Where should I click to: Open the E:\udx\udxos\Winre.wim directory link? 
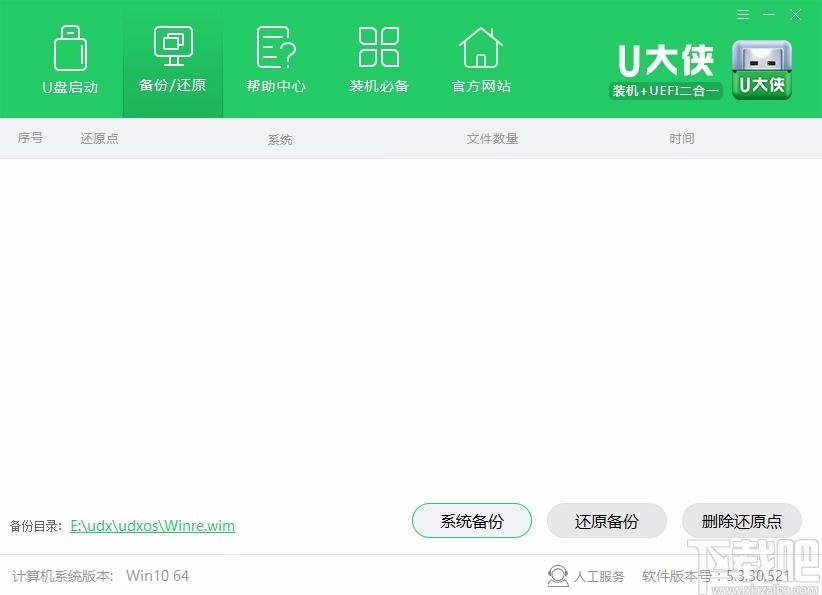[x=152, y=526]
